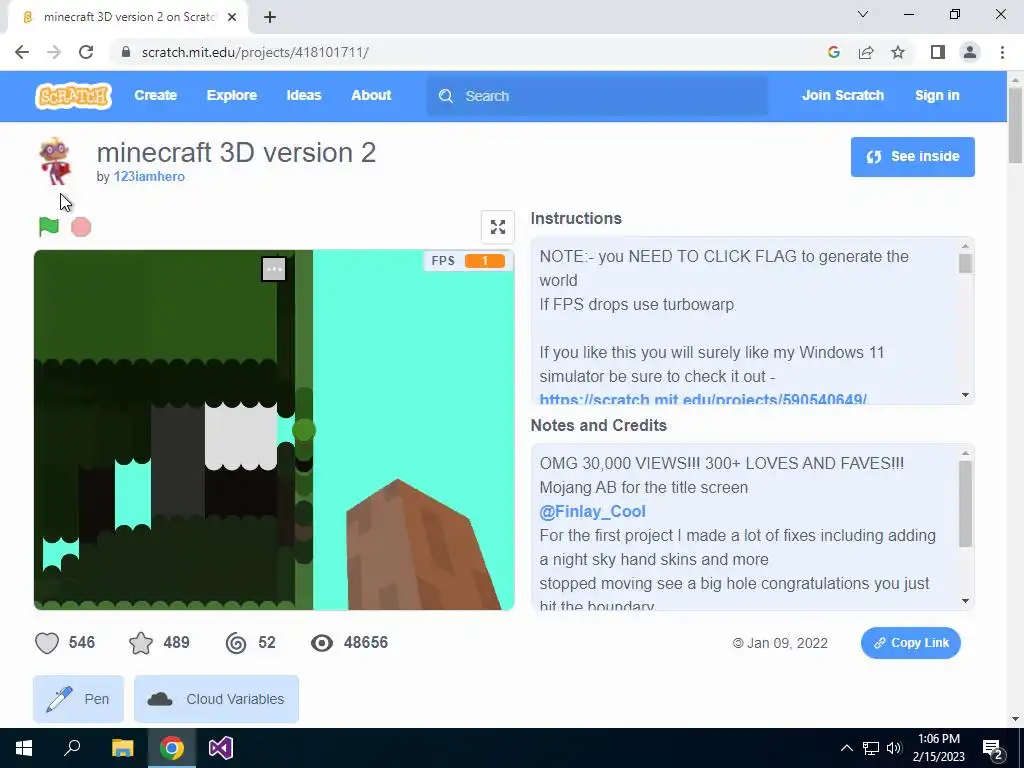Click the See inside button

click(x=912, y=157)
